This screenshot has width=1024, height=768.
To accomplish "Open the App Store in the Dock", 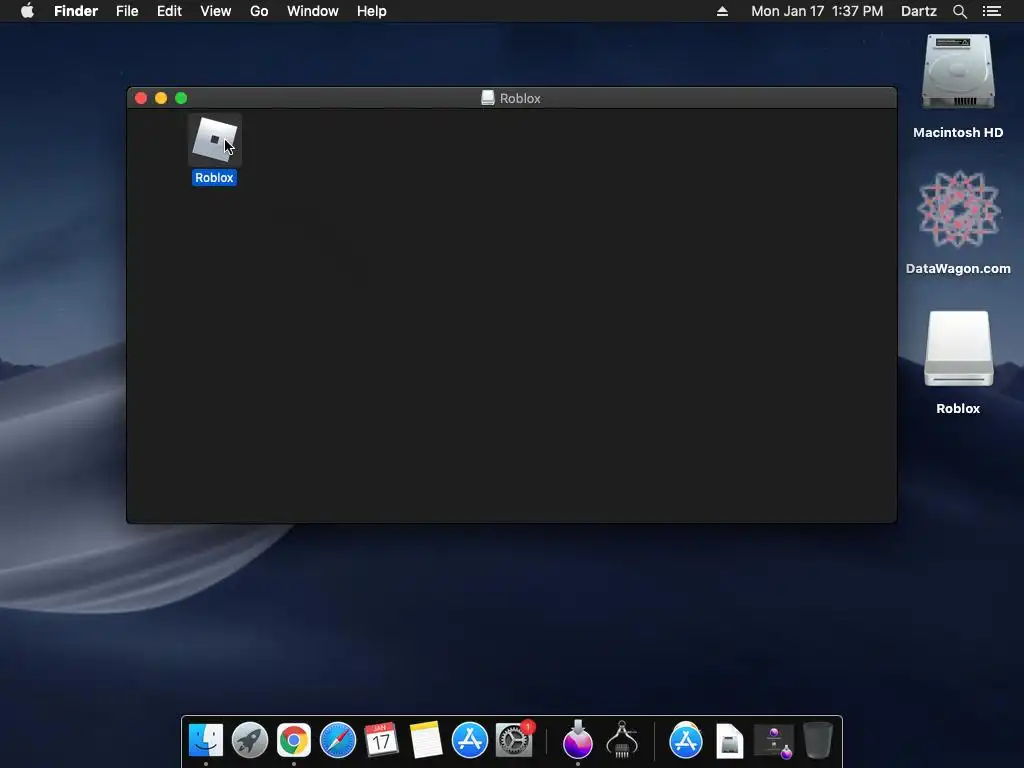I will click(470, 741).
